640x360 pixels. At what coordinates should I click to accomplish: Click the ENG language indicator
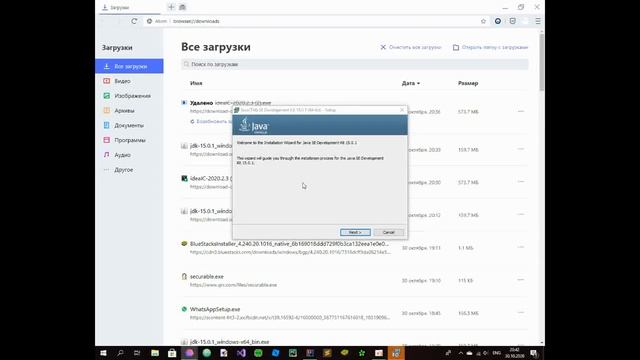pos(496,353)
